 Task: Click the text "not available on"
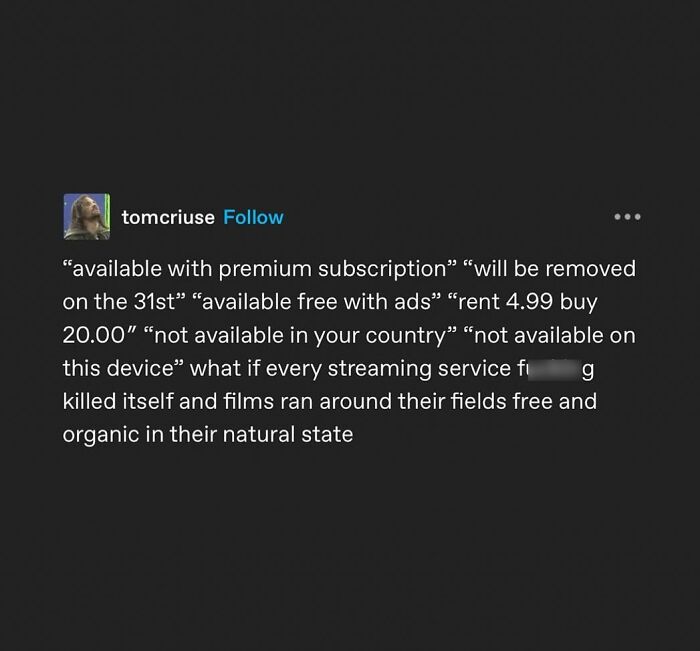pos(555,335)
